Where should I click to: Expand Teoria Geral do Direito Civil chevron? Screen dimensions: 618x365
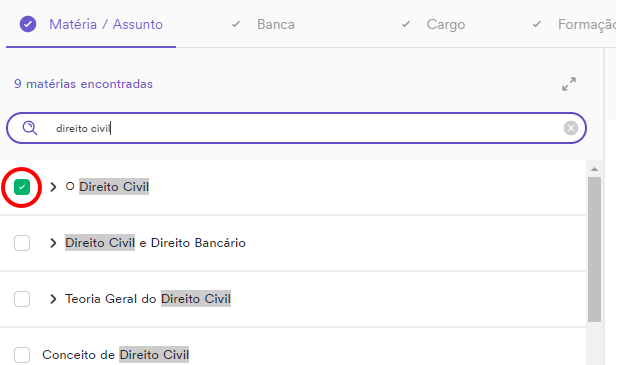[x=53, y=299]
